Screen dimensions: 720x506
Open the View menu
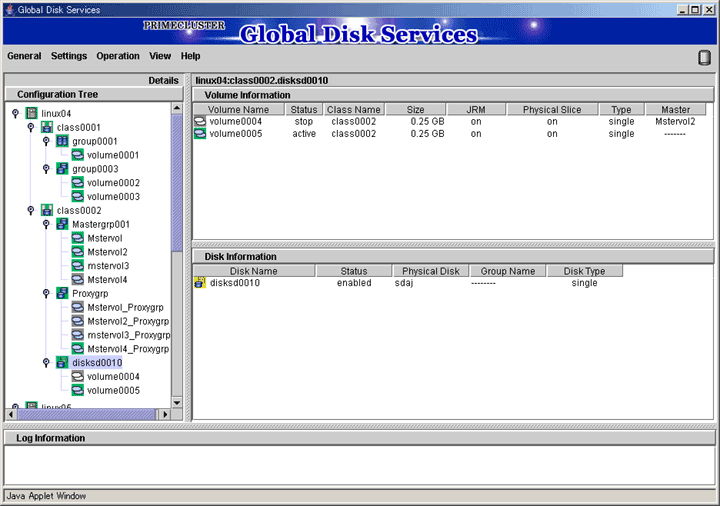point(160,56)
